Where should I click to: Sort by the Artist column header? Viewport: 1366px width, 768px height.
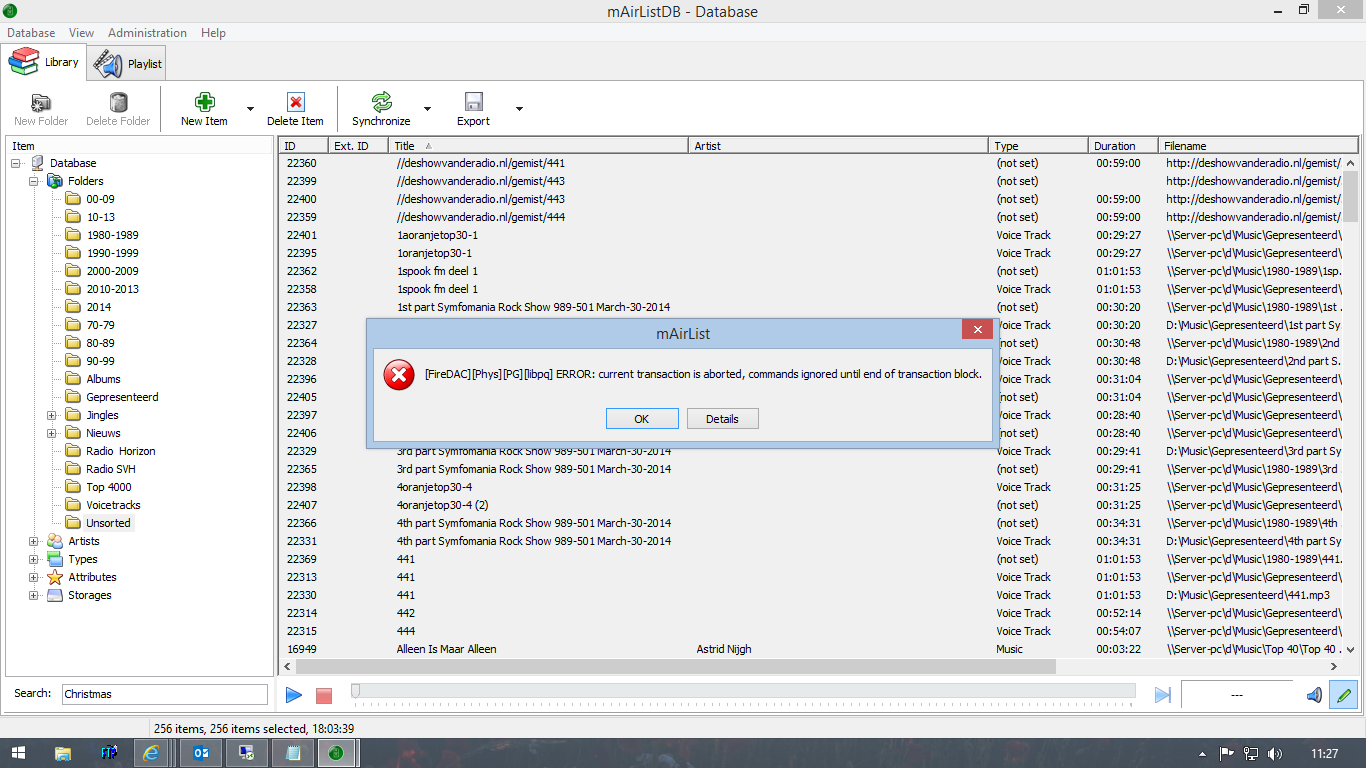839,146
